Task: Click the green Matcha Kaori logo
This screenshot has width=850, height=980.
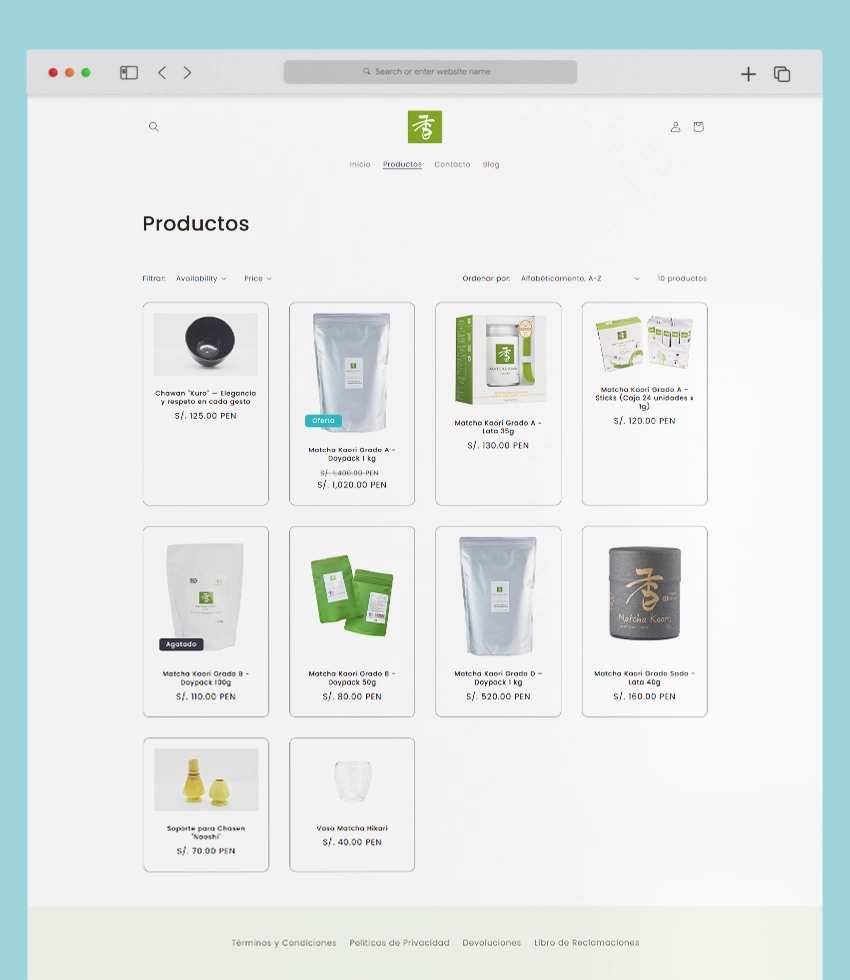Action: click(x=425, y=127)
